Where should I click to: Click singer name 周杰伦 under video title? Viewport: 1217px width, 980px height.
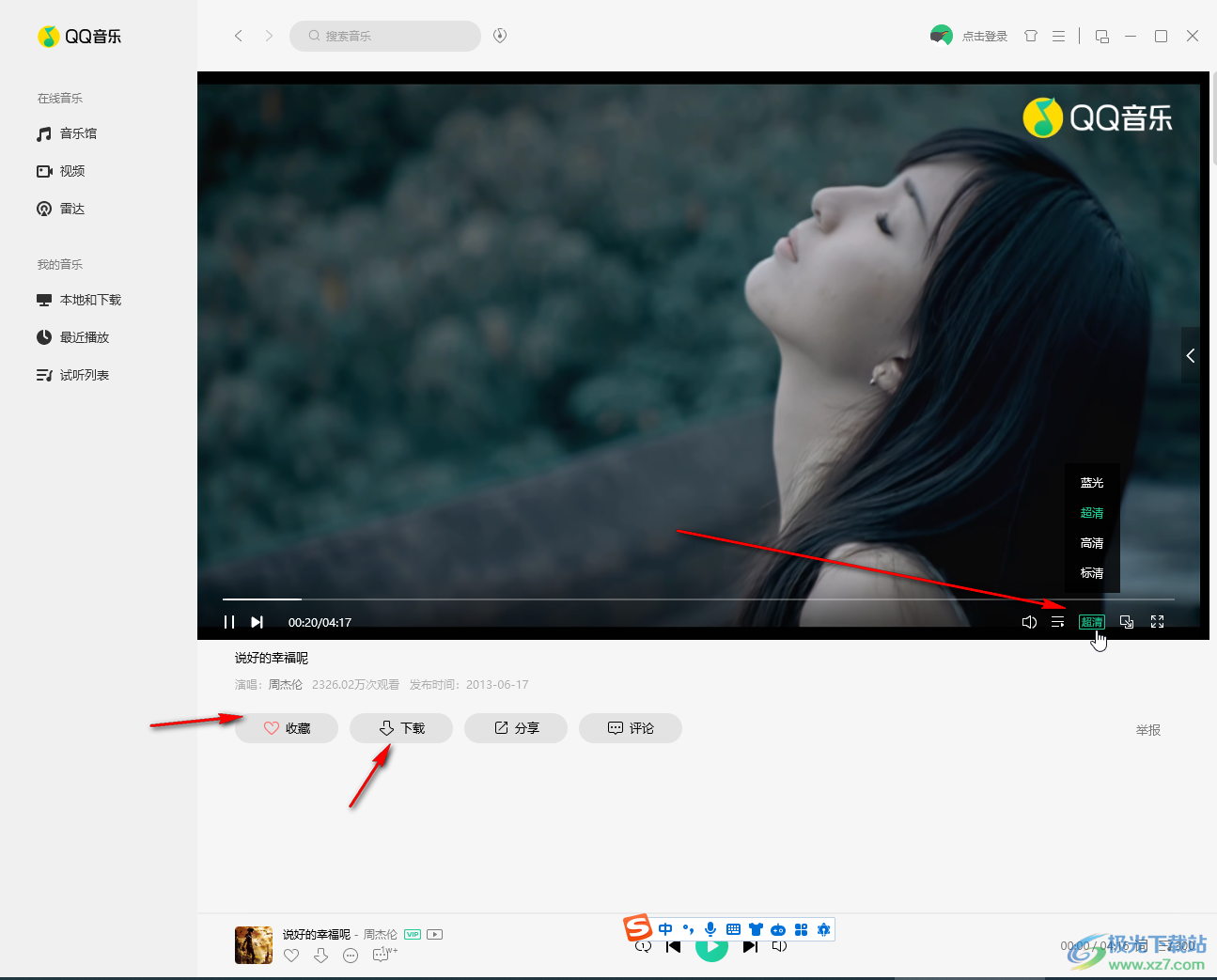pyautogui.click(x=286, y=685)
